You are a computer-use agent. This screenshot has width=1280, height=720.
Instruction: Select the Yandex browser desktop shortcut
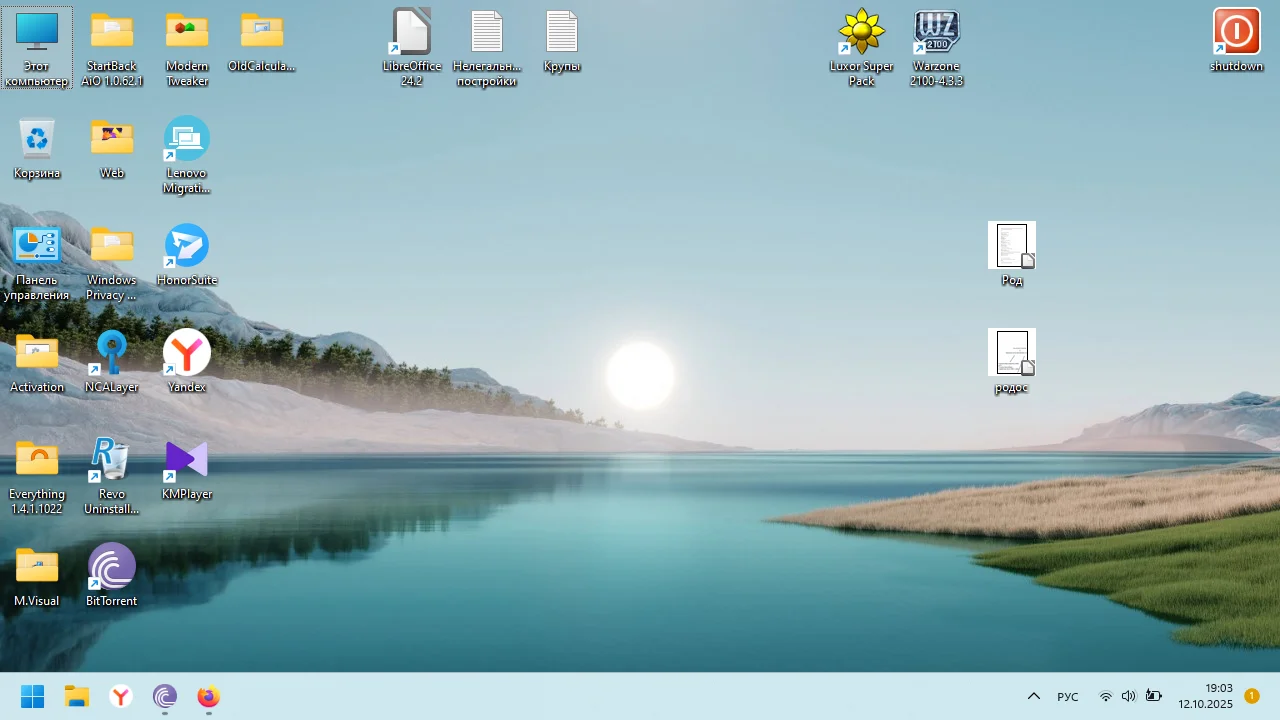[187, 362]
